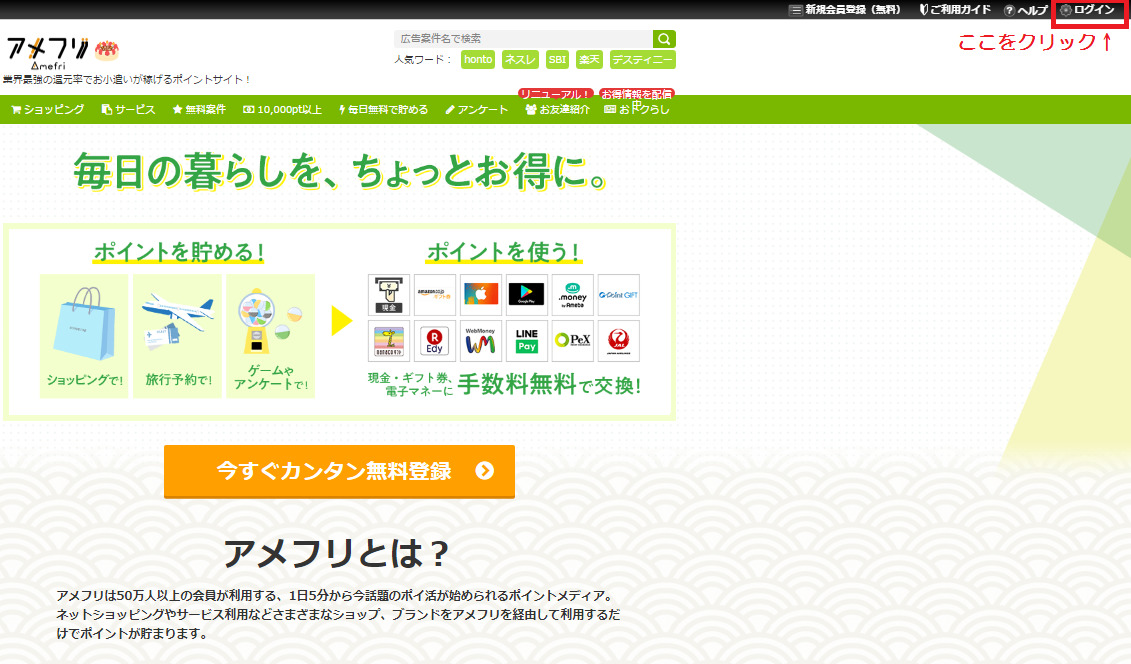Open the ショッピング menu
Screen dimensions: 1131x664
pyautogui.click(x=48, y=110)
